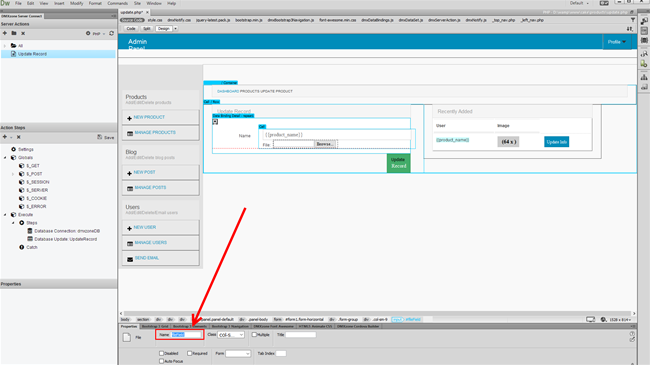This screenshot has width=650, height=365.
Task: Click the Tab Index input field
Action: [281, 353]
